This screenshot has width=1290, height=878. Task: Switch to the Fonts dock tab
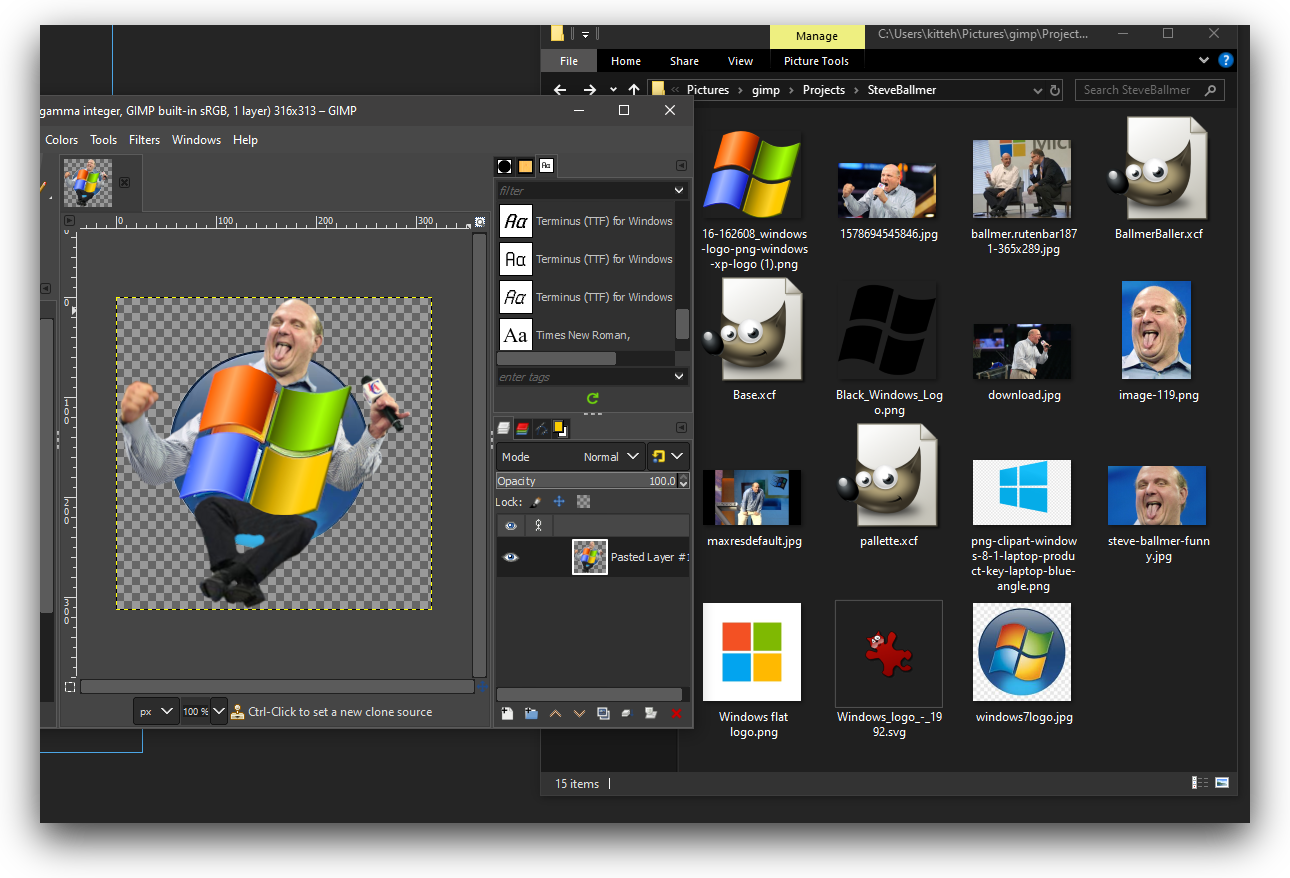click(x=546, y=166)
